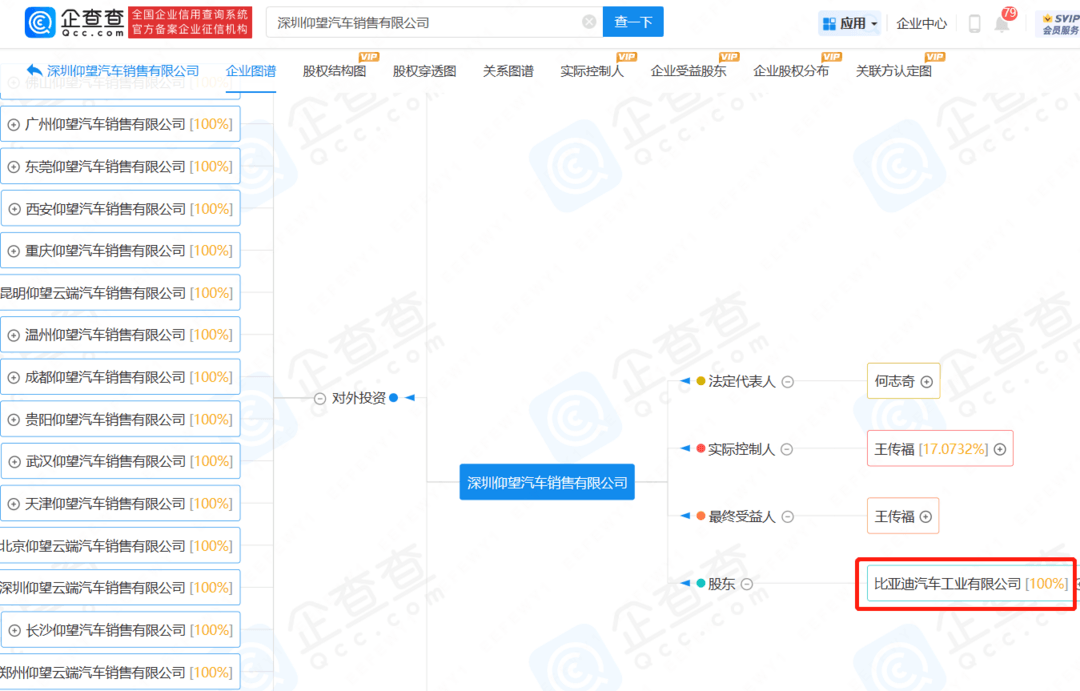Expand the 贵阳仰望汽车销售有限公司 node
The width and height of the screenshot is (1080, 691).
(x=13, y=420)
